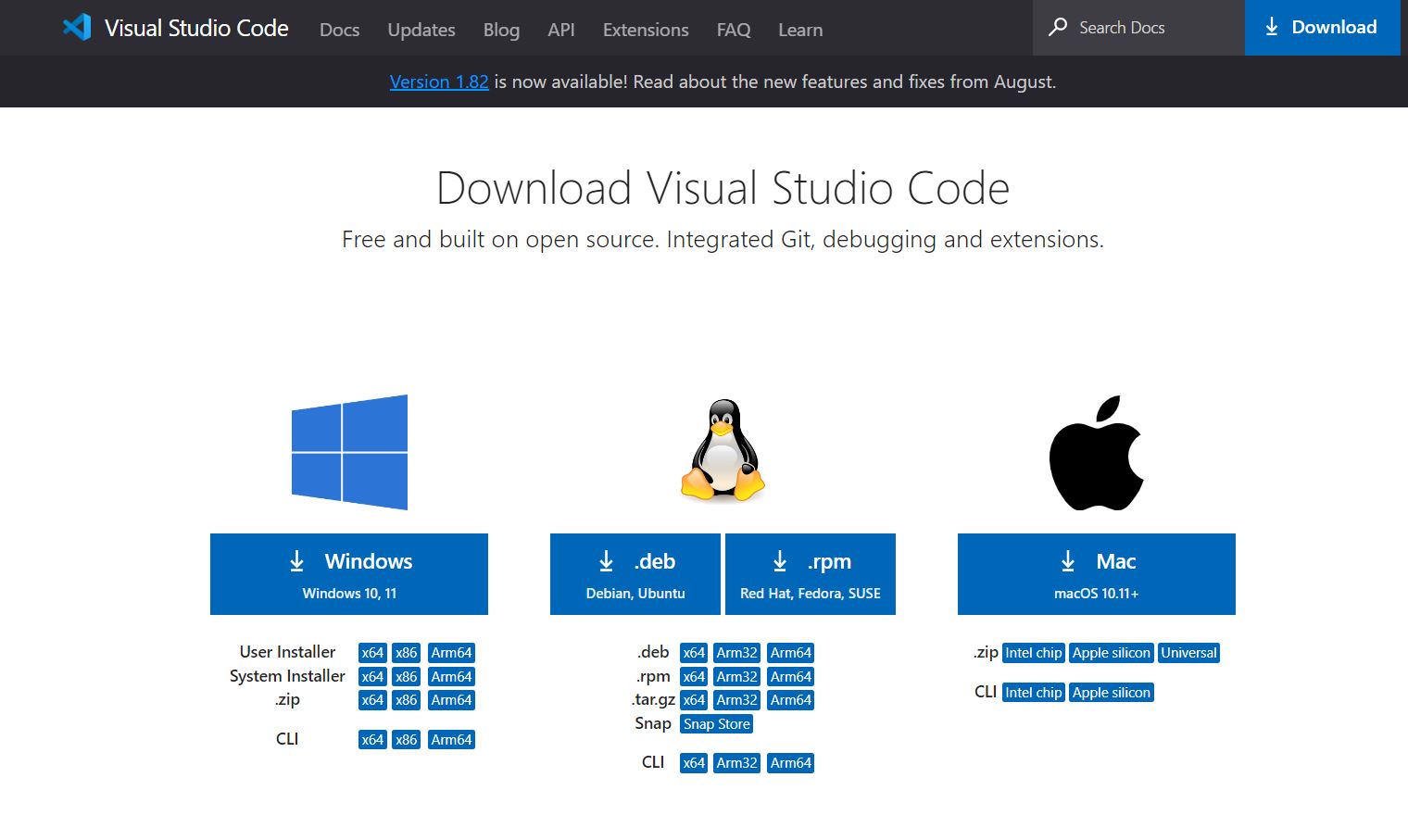
Task: Open the Docs page
Action: point(339,30)
